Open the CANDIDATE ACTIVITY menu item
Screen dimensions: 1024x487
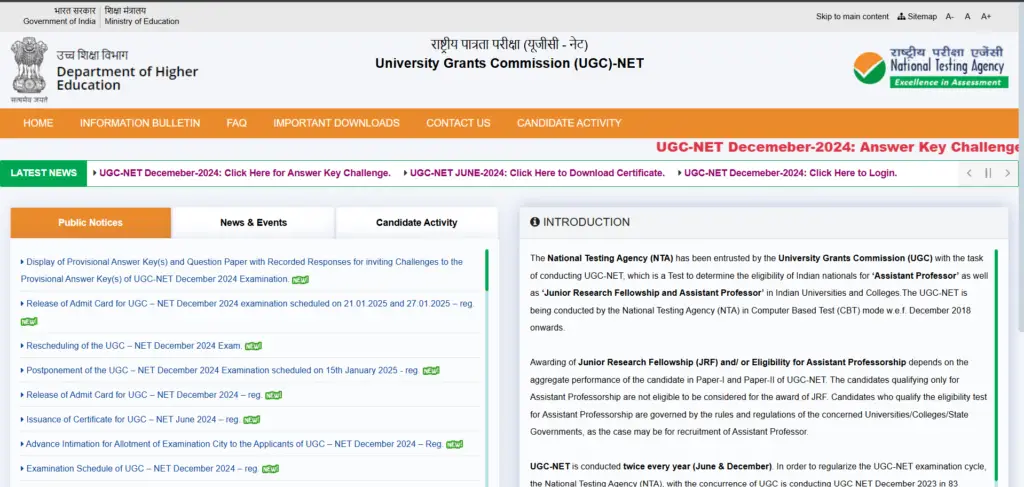click(x=569, y=123)
